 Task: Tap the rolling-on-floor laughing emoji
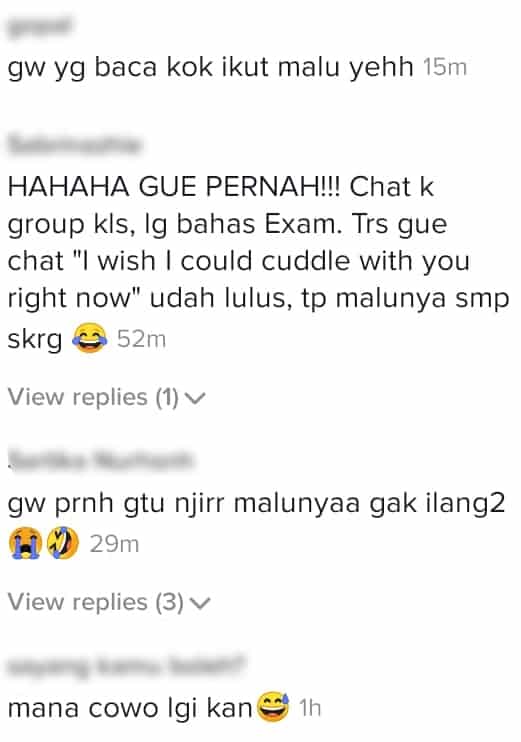point(62,543)
